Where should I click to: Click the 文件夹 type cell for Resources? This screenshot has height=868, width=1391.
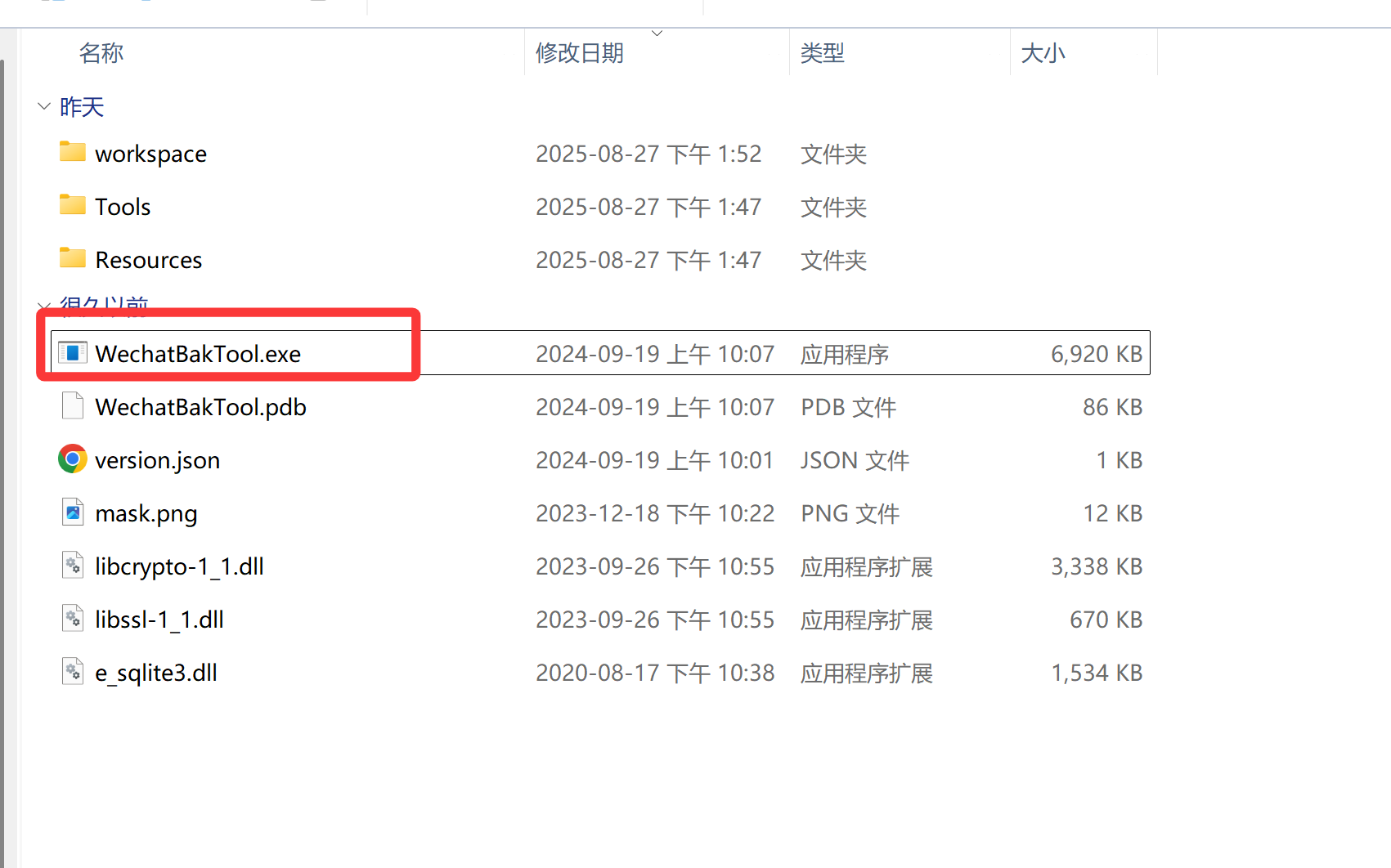[x=834, y=260]
